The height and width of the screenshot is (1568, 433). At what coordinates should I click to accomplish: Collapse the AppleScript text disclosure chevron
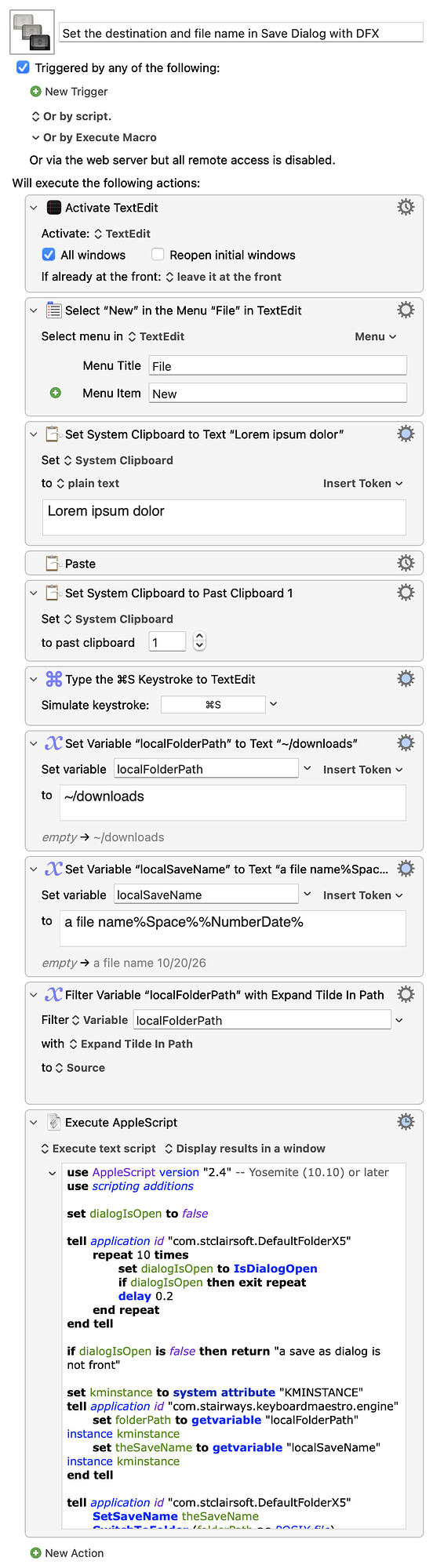pyautogui.click(x=53, y=1173)
